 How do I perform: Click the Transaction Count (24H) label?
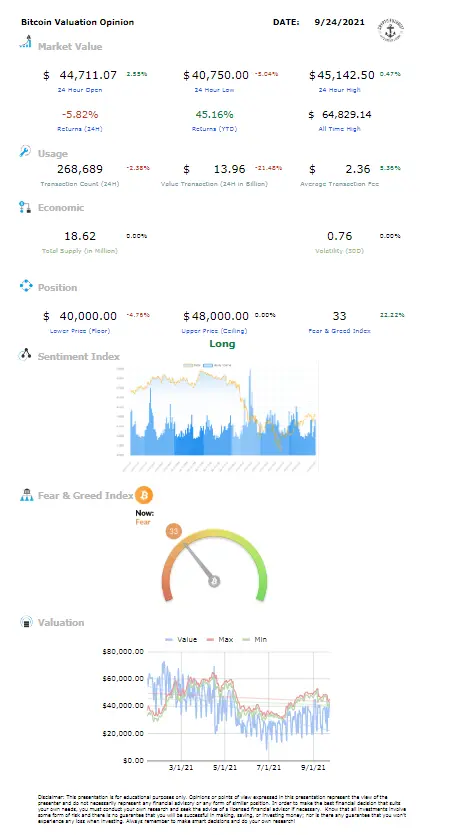80,184
